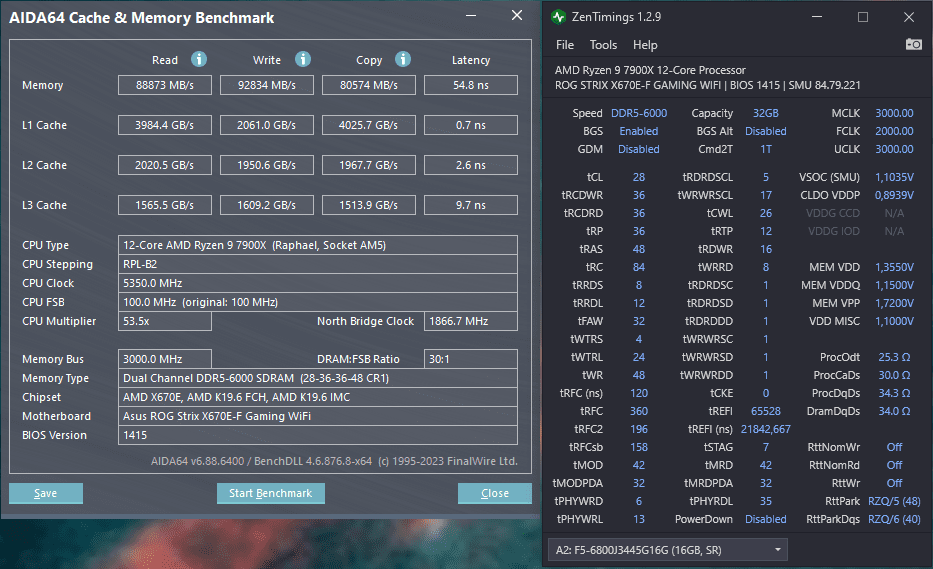
Task: Click the ProcOdt 25.3 Ω value
Action: [x=894, y=357]
